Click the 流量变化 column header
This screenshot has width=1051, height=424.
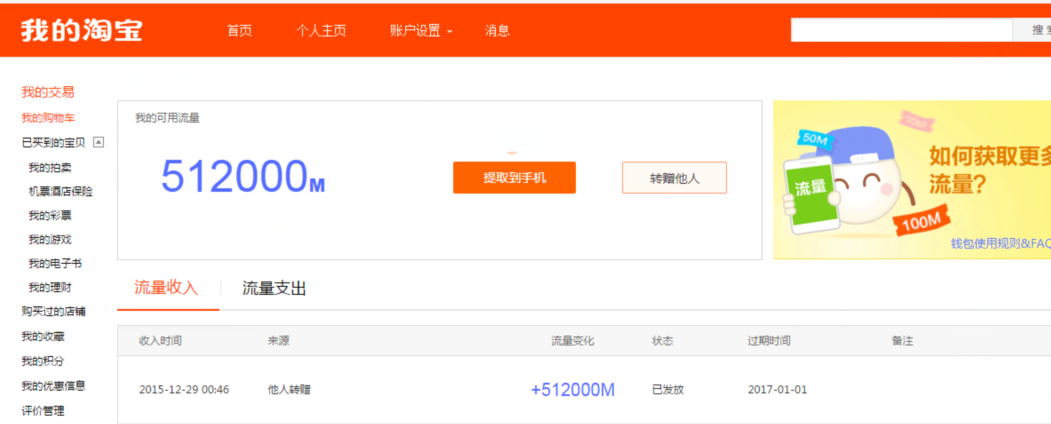[572, 341]
